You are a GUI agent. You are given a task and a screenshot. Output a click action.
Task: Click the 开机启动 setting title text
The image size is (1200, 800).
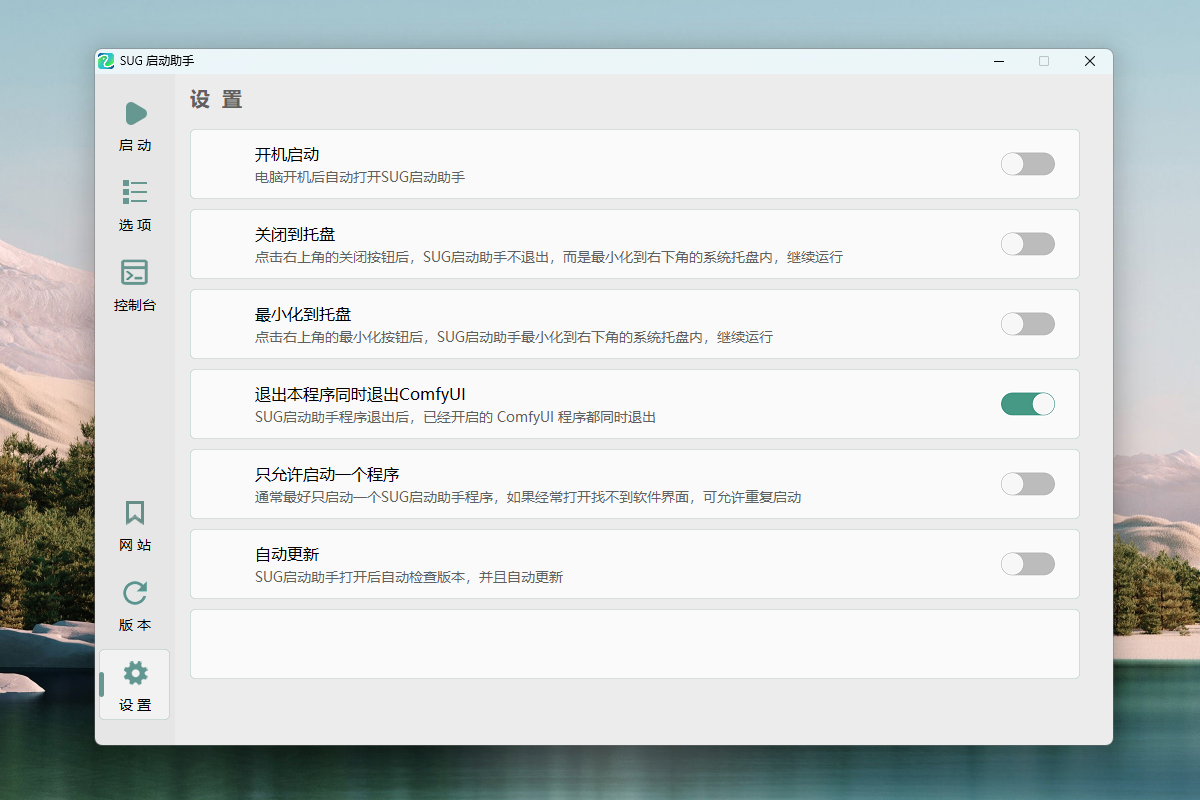click(287, 155)
